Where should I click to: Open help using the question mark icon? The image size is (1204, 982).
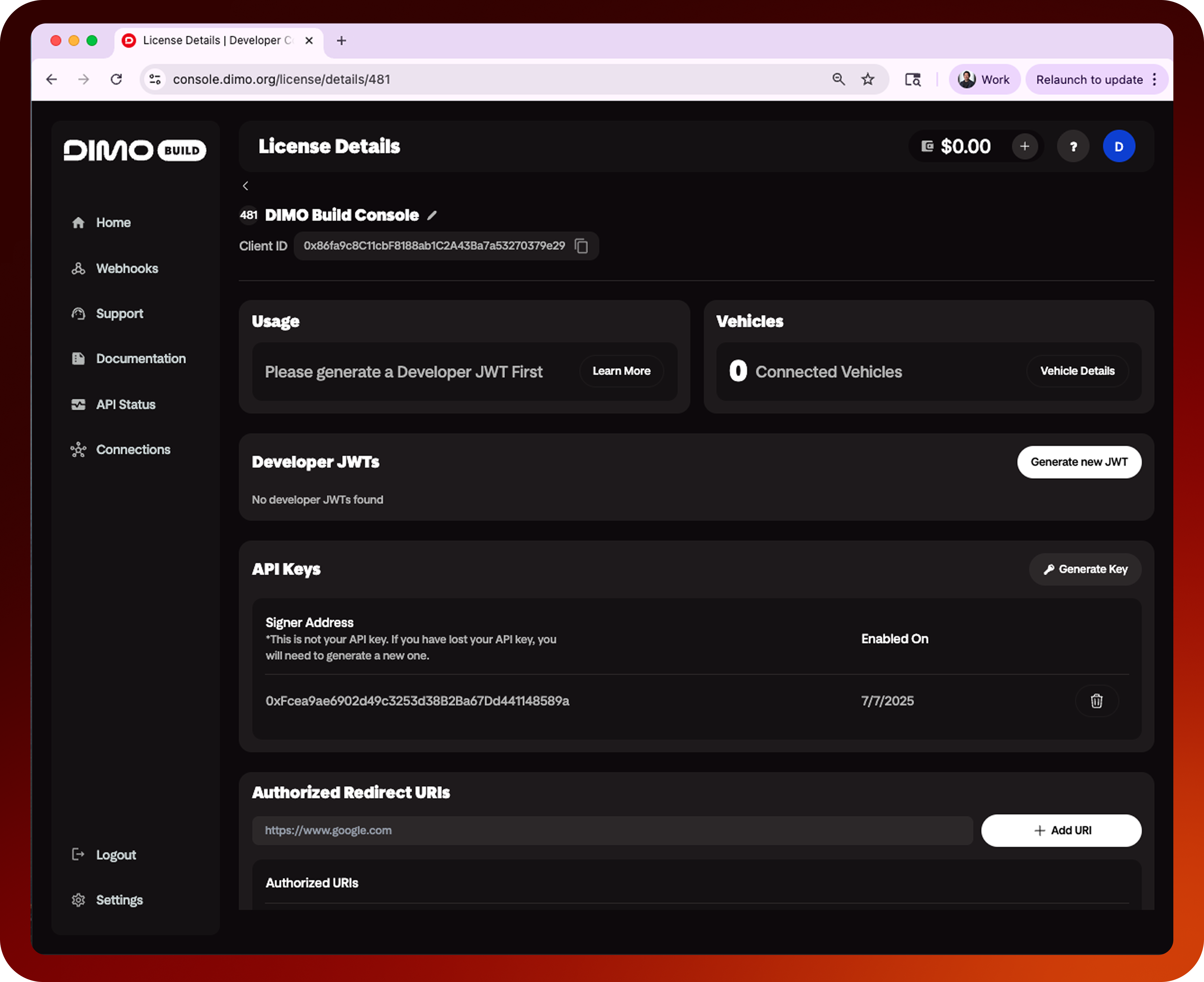point(1073,146)
